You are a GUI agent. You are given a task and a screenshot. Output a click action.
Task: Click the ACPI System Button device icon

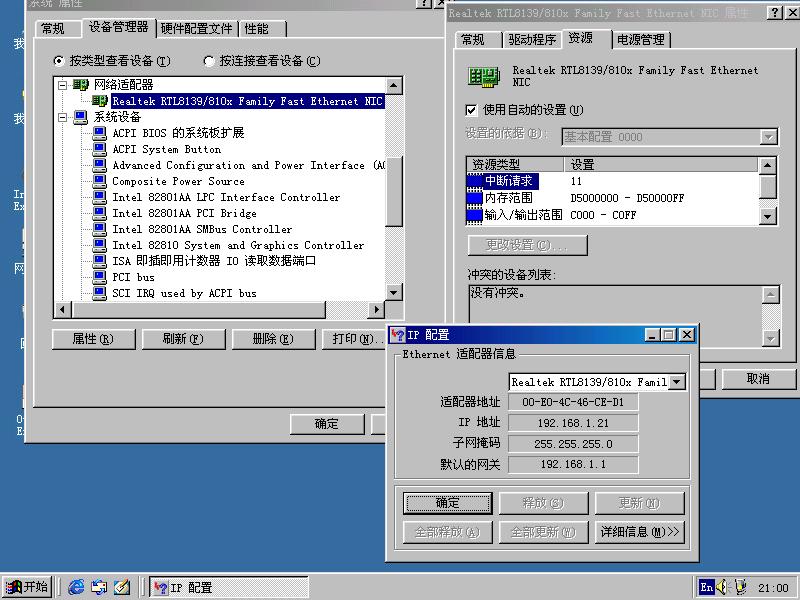pyautogui.click(x=99, y=149)
